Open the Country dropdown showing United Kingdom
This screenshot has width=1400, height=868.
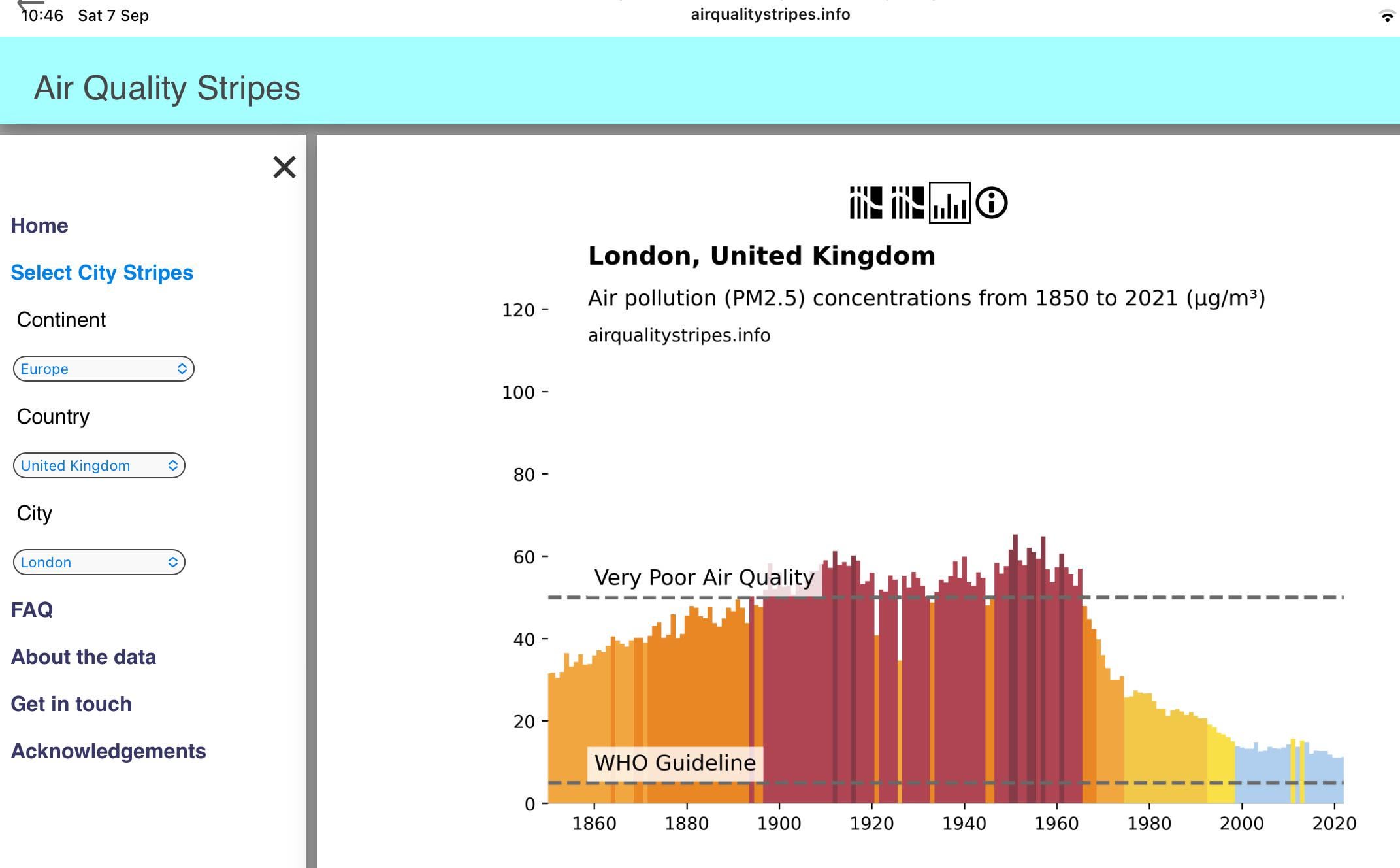[99, 465]
